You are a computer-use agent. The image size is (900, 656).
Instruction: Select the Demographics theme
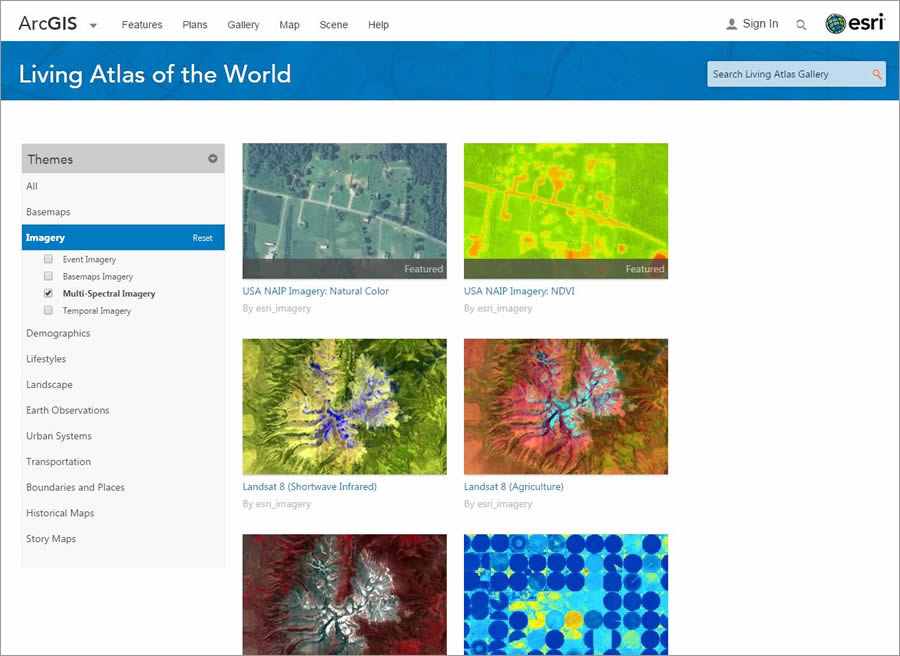[58, 333]
